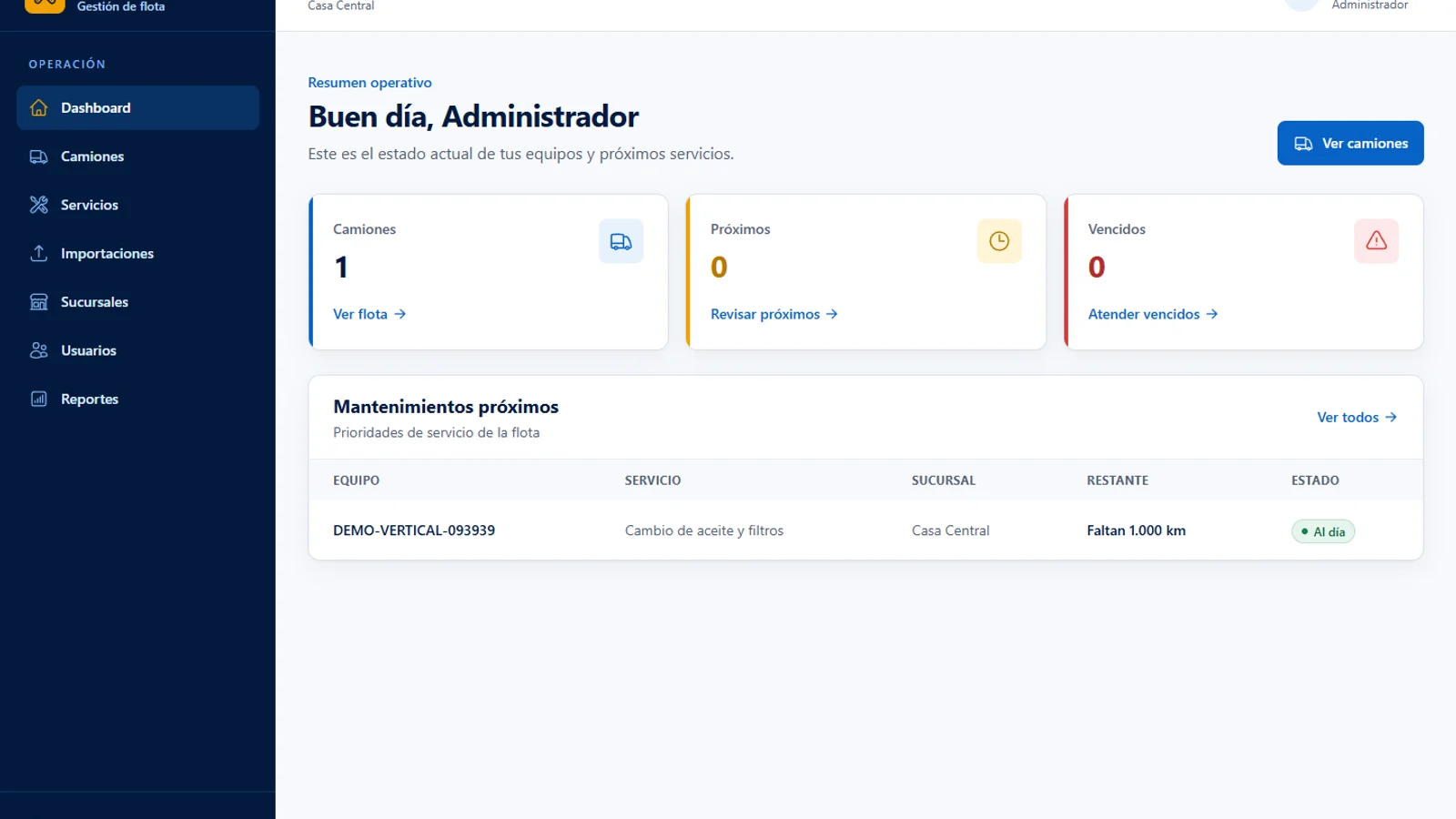
Task: Click the Próximos count '0'
Action: [x=719, y=268]
